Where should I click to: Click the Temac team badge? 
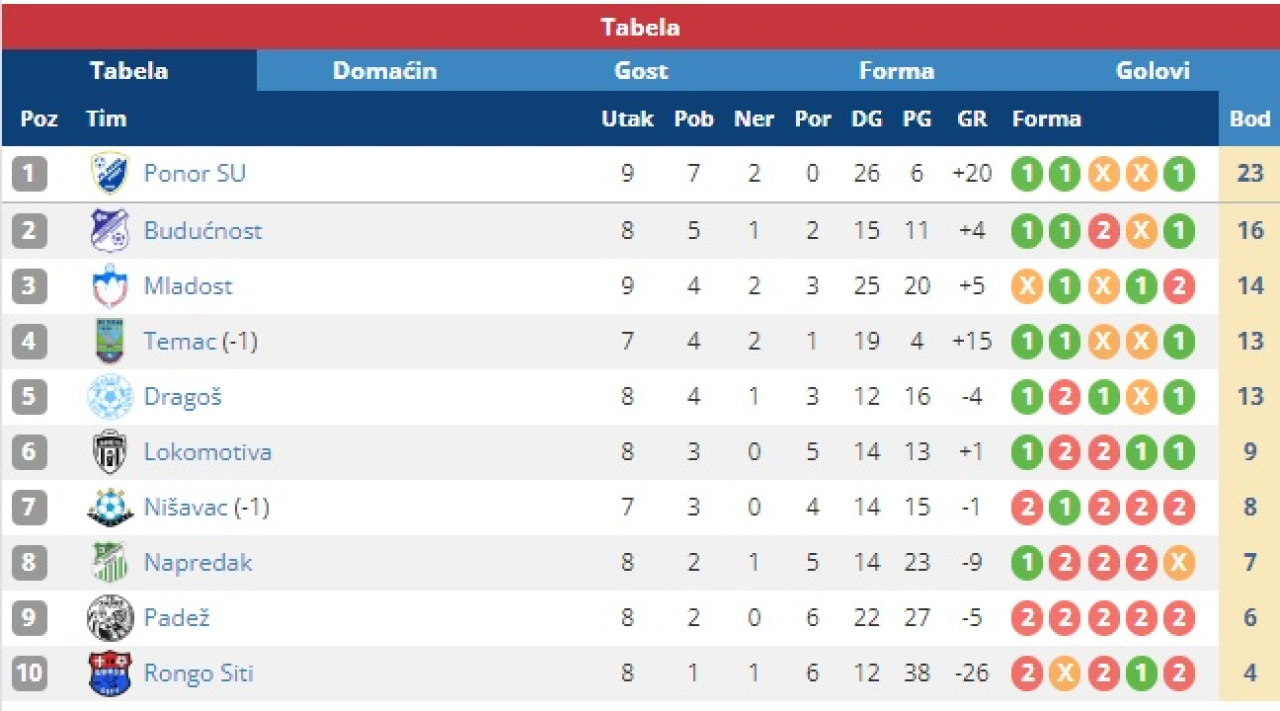point(109,342)
